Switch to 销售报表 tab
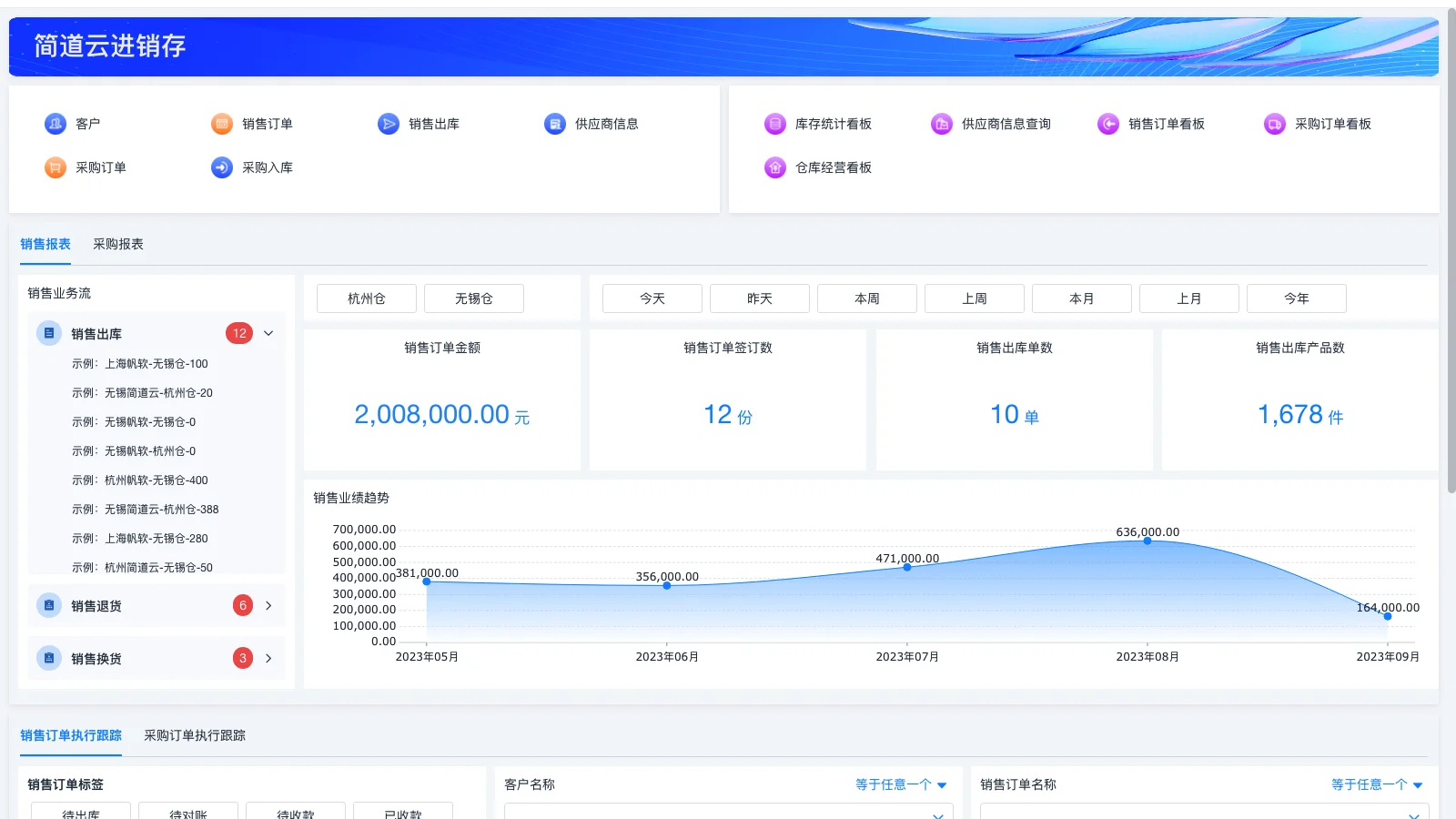 (x=45, y=244)
